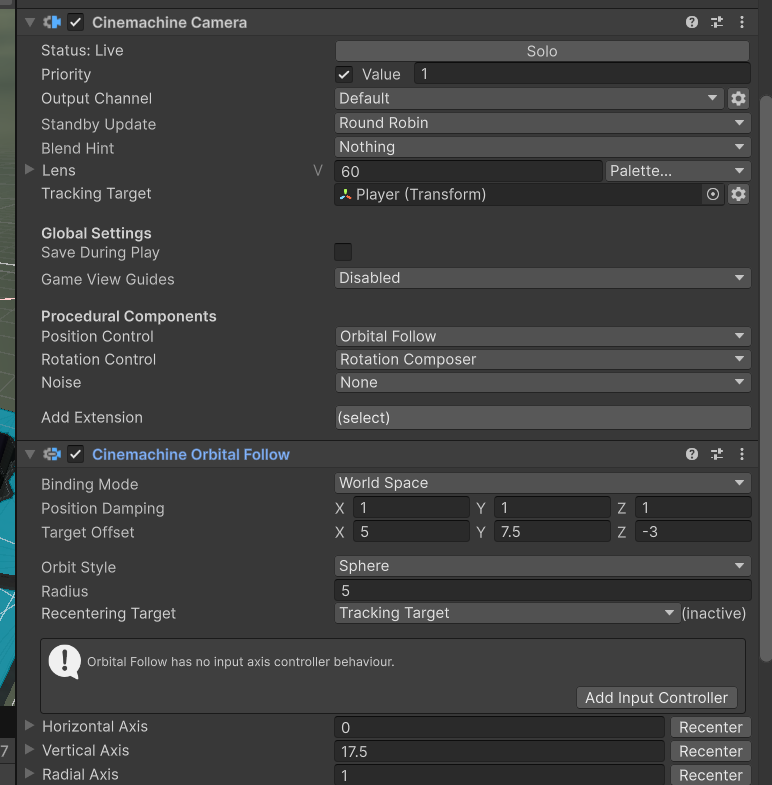
Task: Toggle the Priority enable checkbox
Action: pos(344,74)
